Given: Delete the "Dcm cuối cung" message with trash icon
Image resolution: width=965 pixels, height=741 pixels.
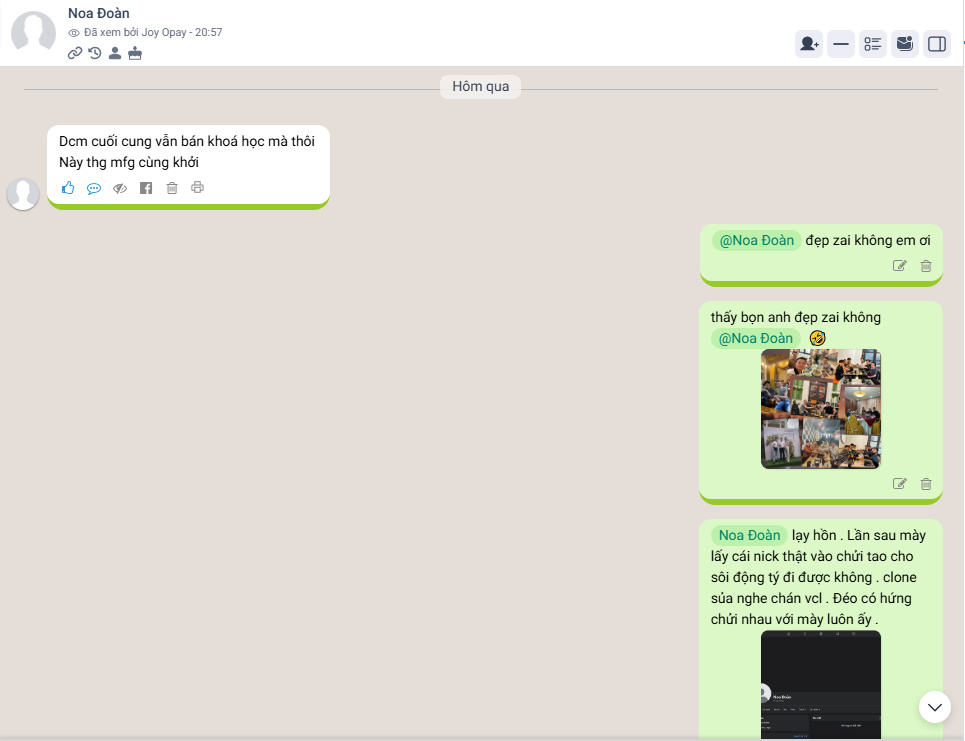Looking at the screenshot, I should (172, 188).
